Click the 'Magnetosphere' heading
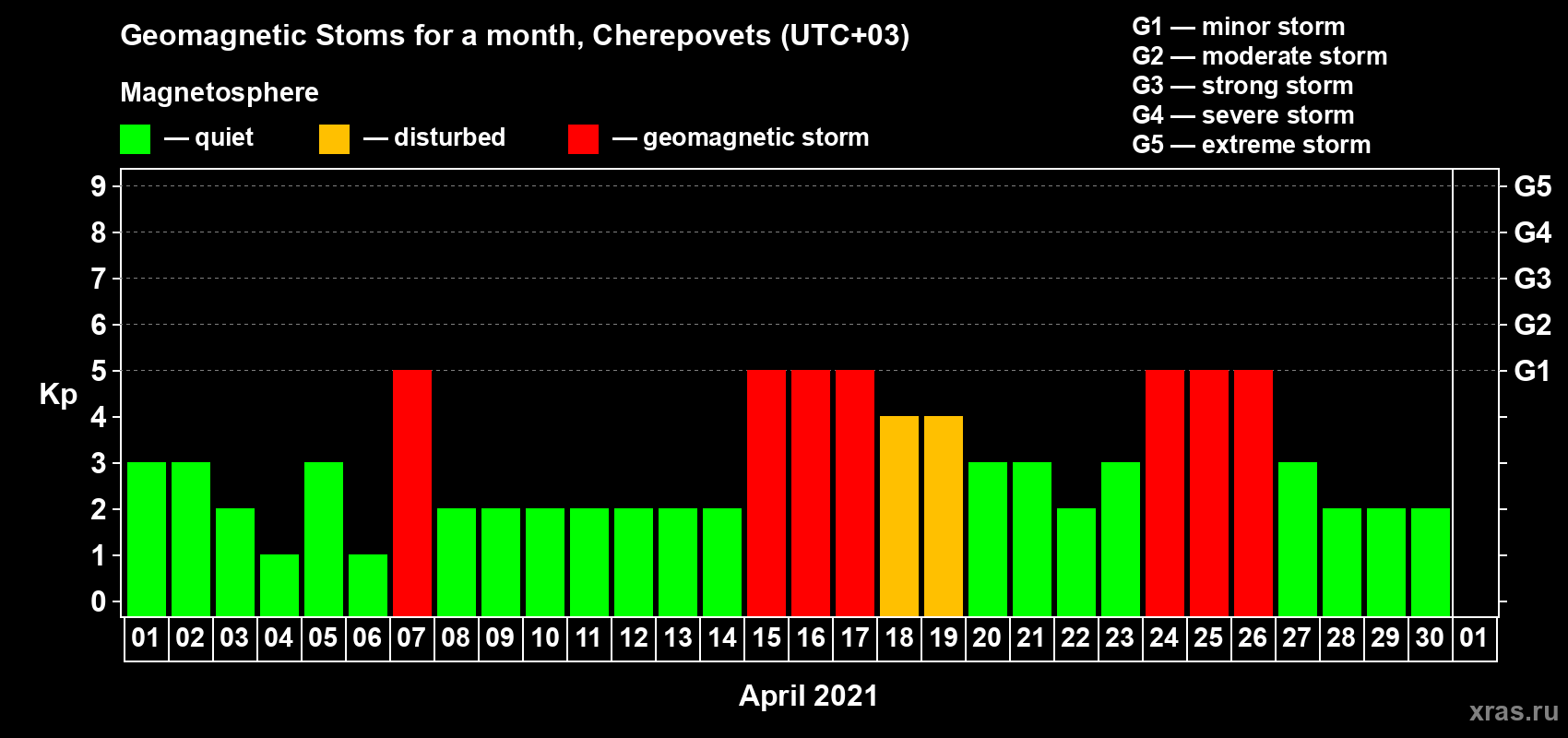The image size is (1568, 738). click(x=220, y=93)
